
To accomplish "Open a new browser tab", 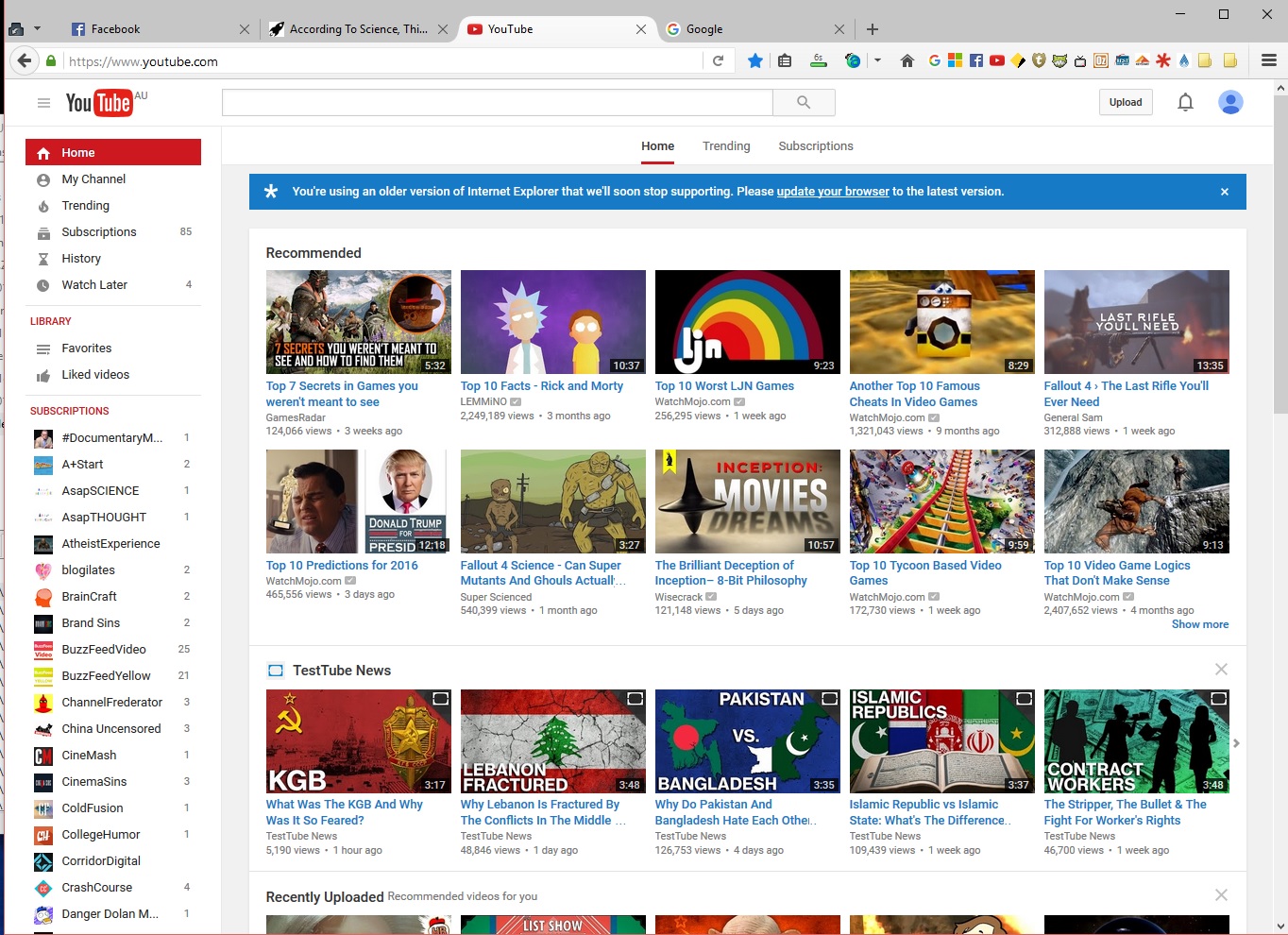I will click(x=873, y=29).
